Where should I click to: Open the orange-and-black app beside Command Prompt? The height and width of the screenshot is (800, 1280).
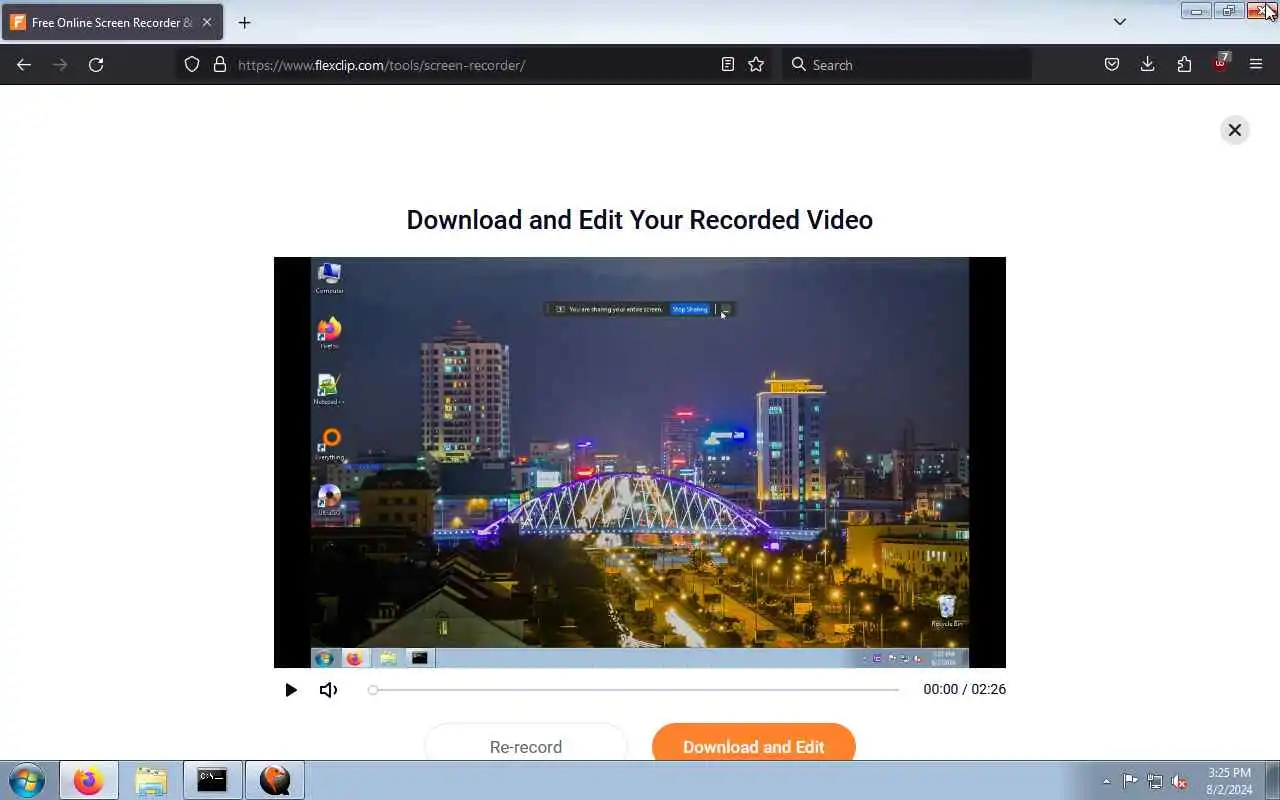(274, 780)
